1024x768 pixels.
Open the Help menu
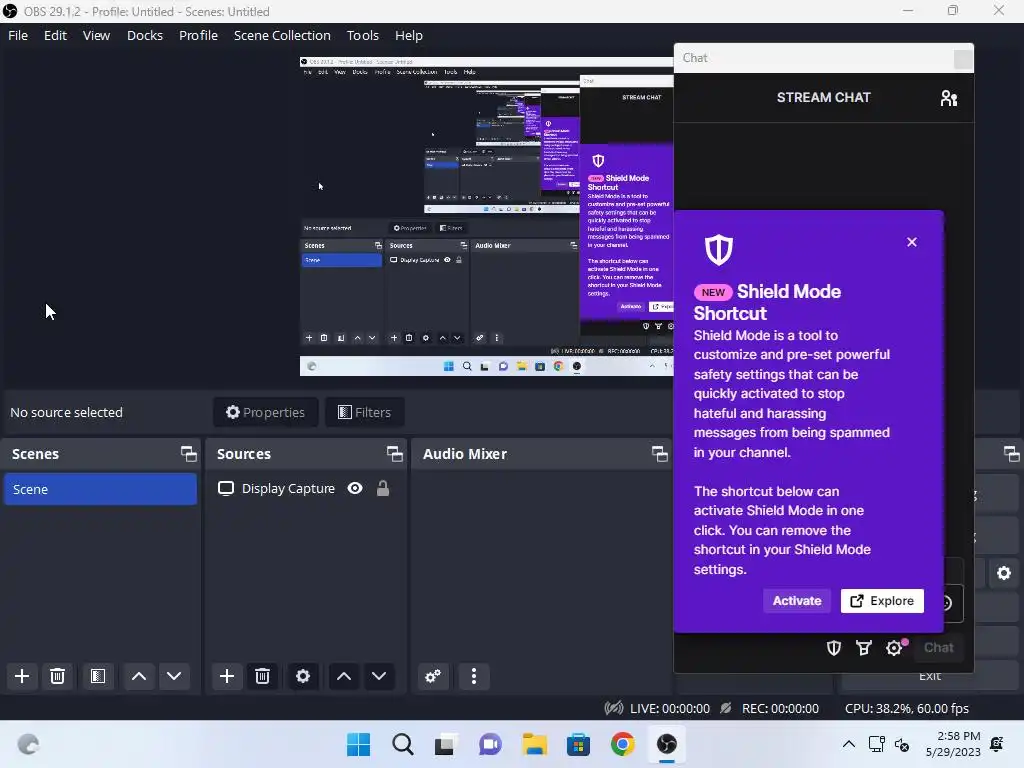pos(409,35)
